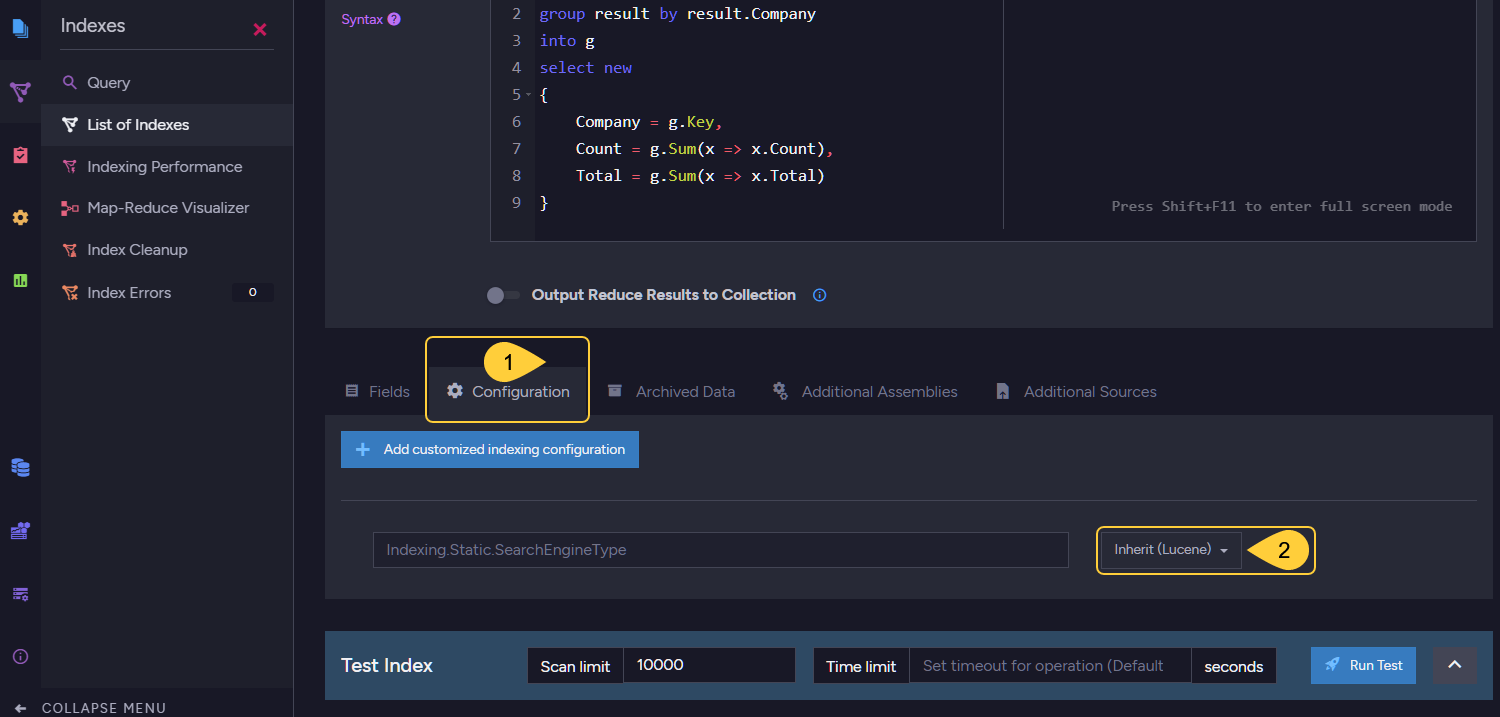This screenshot has height=717, width=1500.
Task: Click the Map-Reduce Visualizer icon
Action: (69, 208)
